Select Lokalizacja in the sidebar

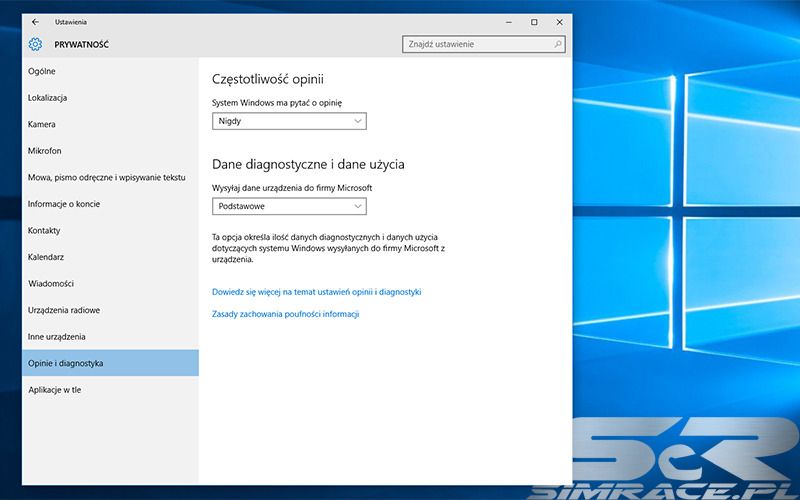(x=48, y=98)
